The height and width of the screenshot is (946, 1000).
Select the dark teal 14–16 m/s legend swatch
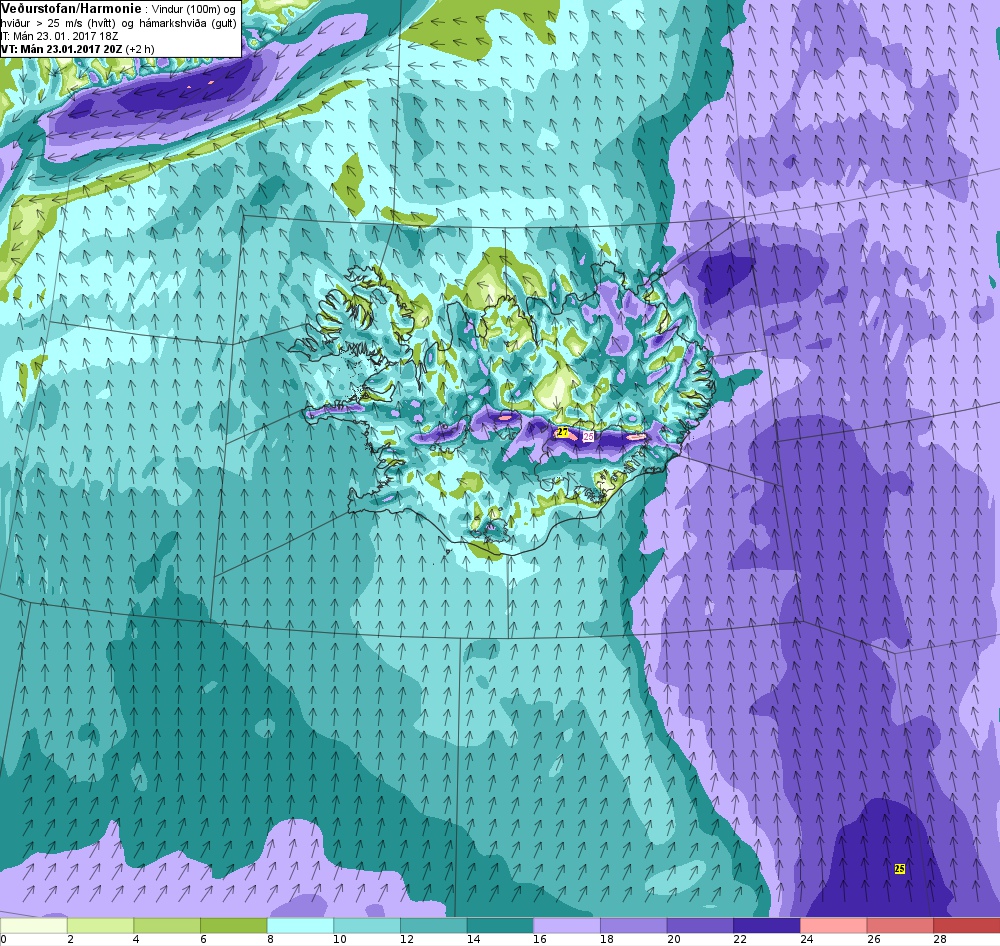500,926
